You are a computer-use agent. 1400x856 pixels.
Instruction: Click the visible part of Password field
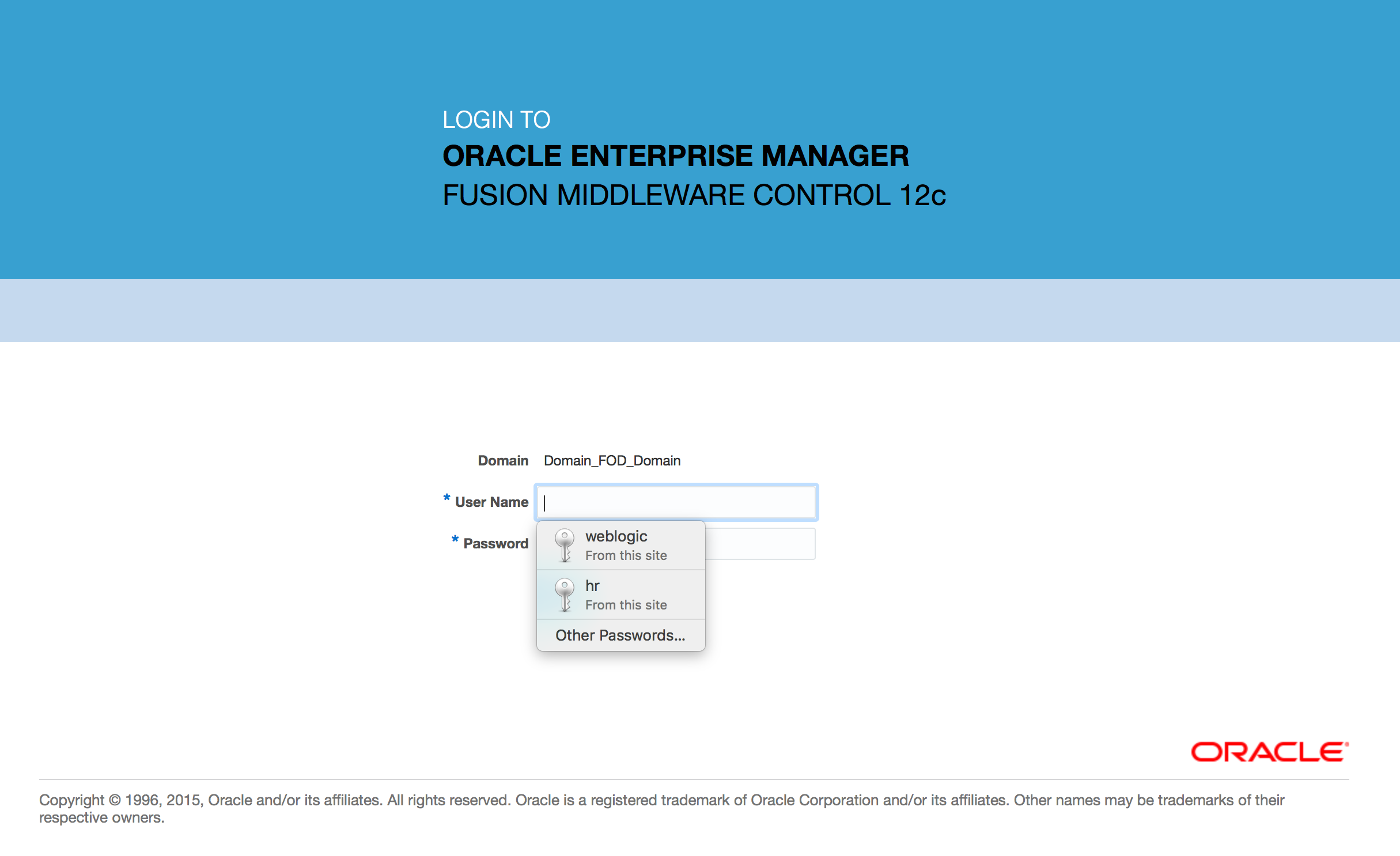tap(759, 544)
